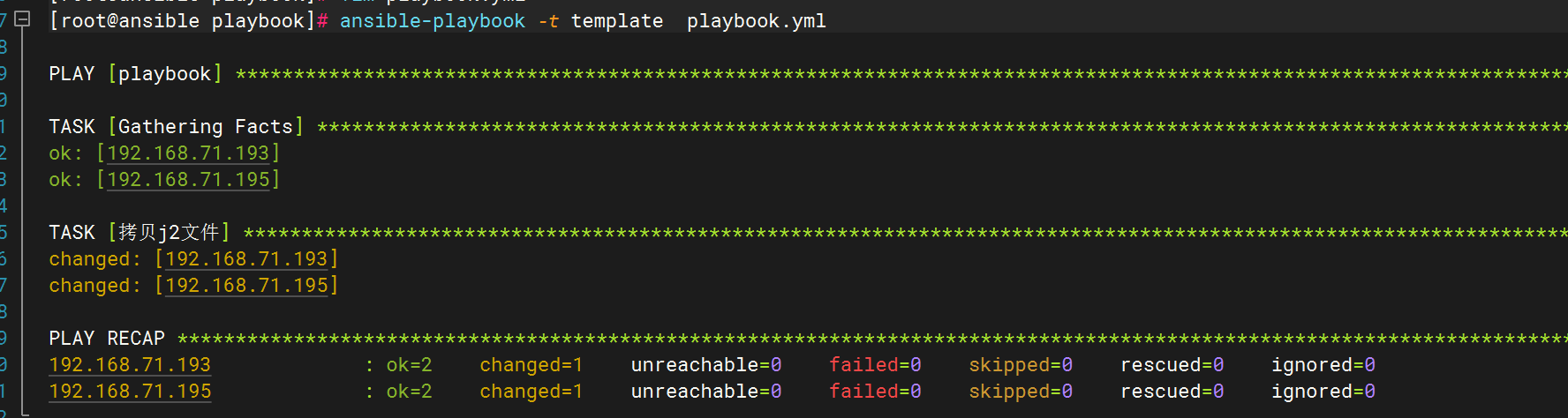Click TASK [拷贝j2文件] header
Viewport: 1568px width, 418px height.
pos(139,233)
